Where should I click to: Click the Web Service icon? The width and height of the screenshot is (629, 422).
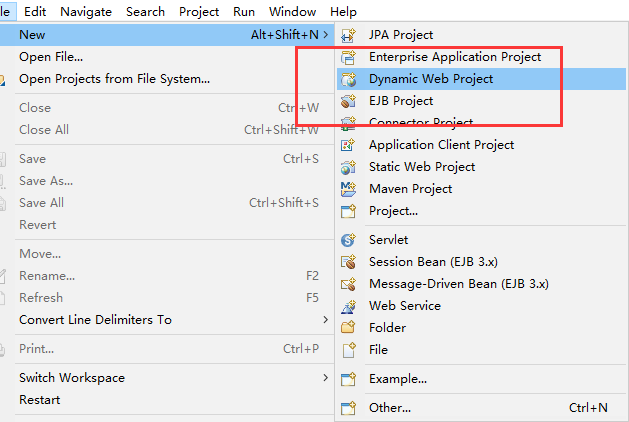pyautogui.click(x=348, y=306)
